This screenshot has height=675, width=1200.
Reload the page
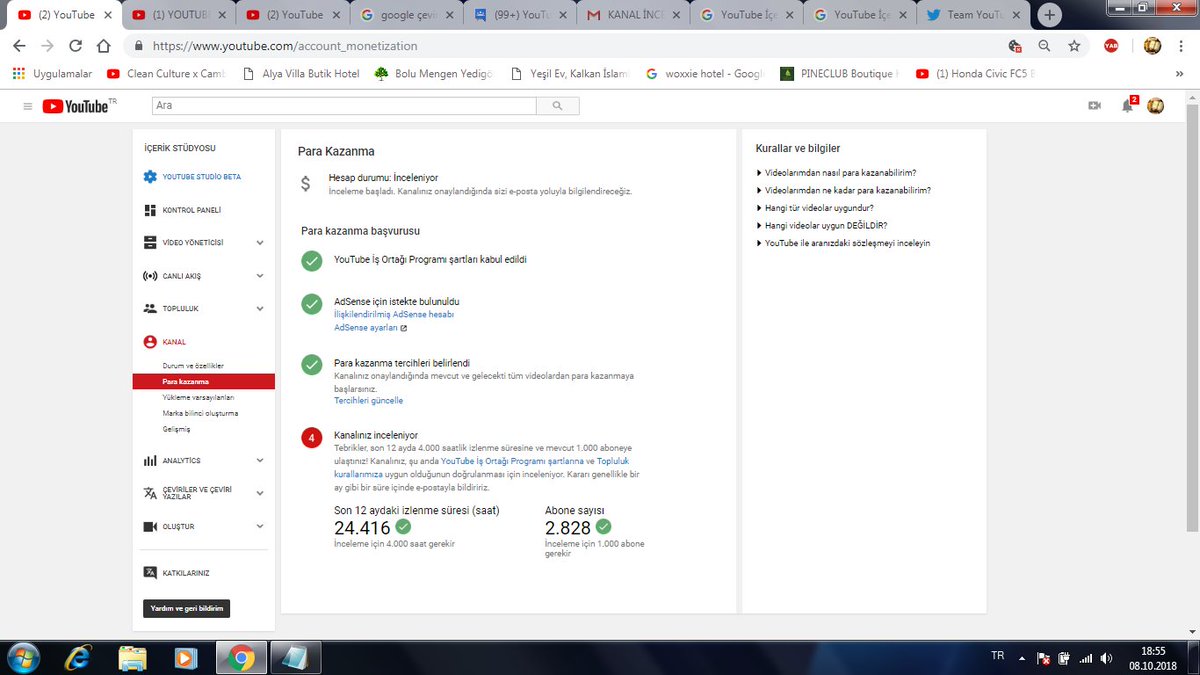pyautogui.click(x=75, y=46)
